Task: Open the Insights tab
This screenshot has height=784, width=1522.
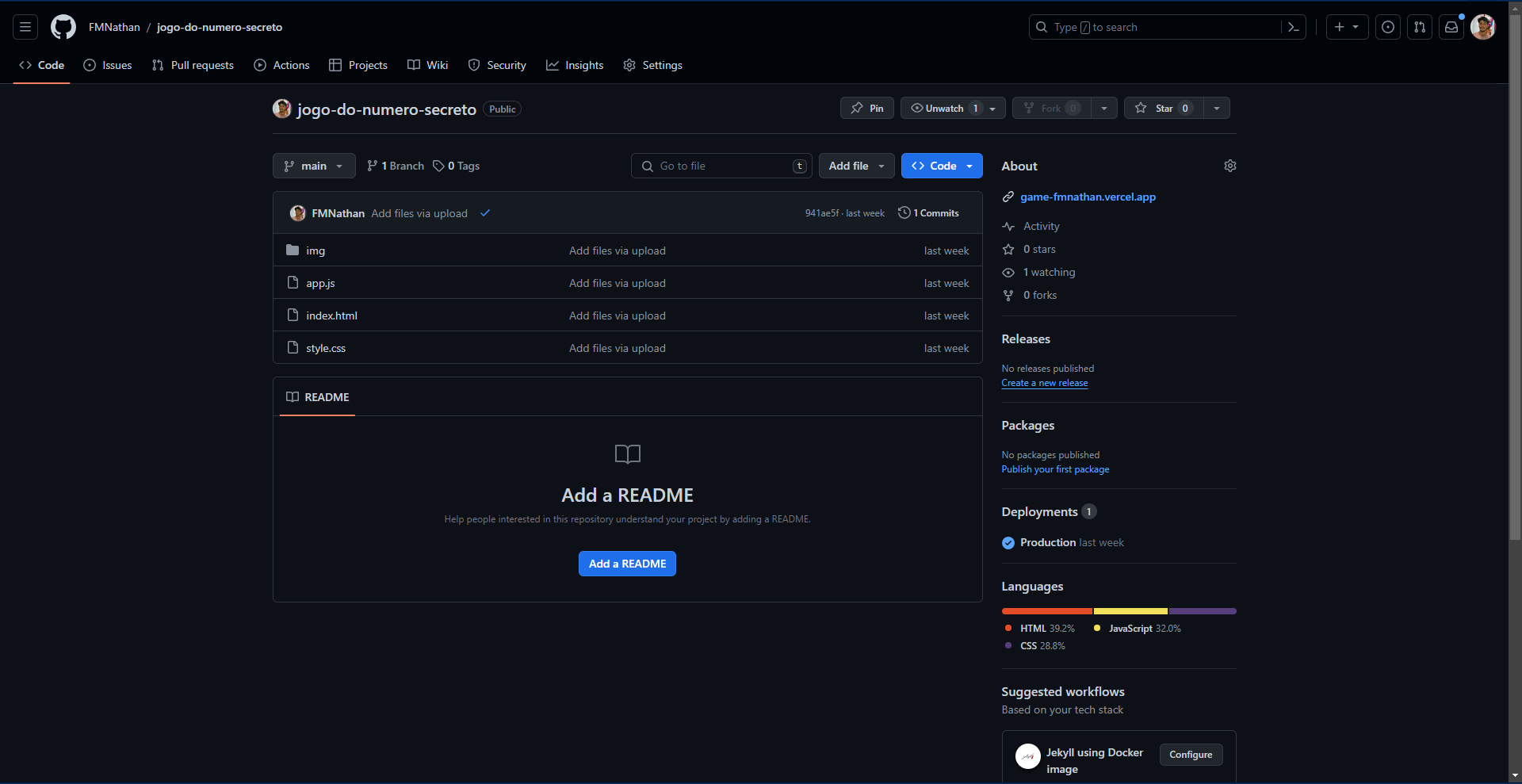Action: pos(575,65)
